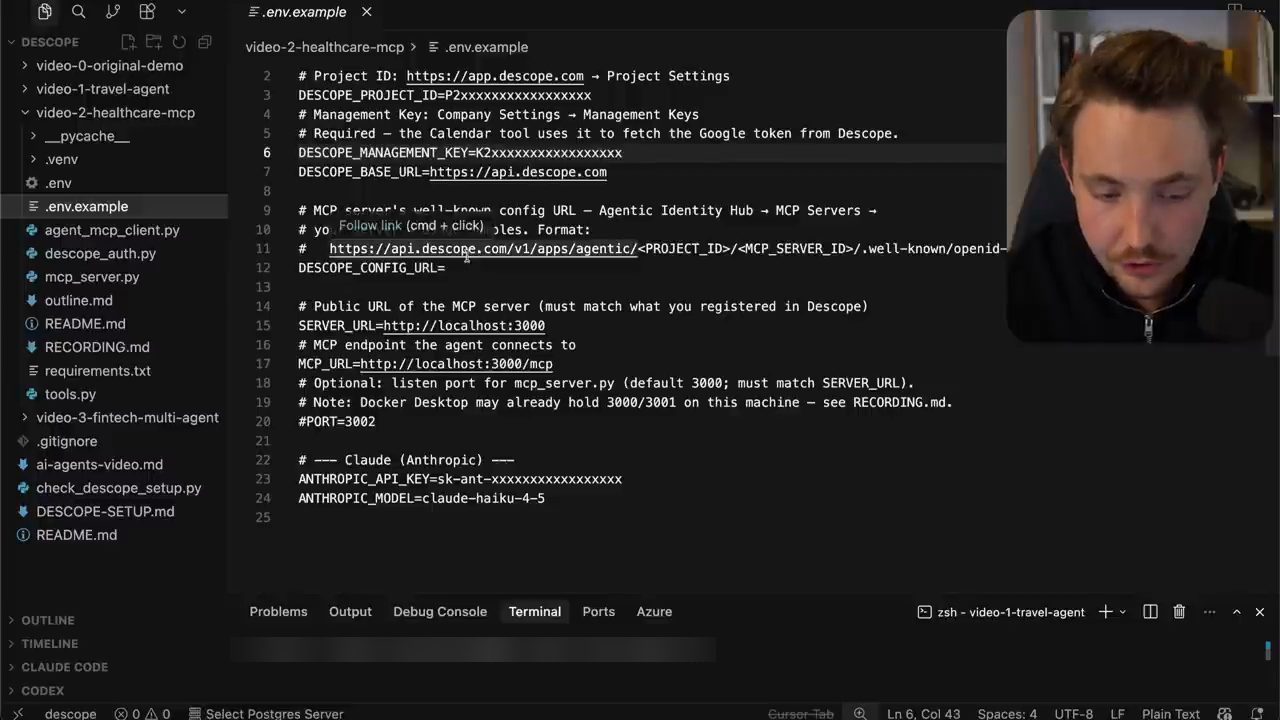The image size is (1280, 720).
Task: Open the new terminal launch profile dropdown
Action: pyautogui.click(x=1122, y=612)
